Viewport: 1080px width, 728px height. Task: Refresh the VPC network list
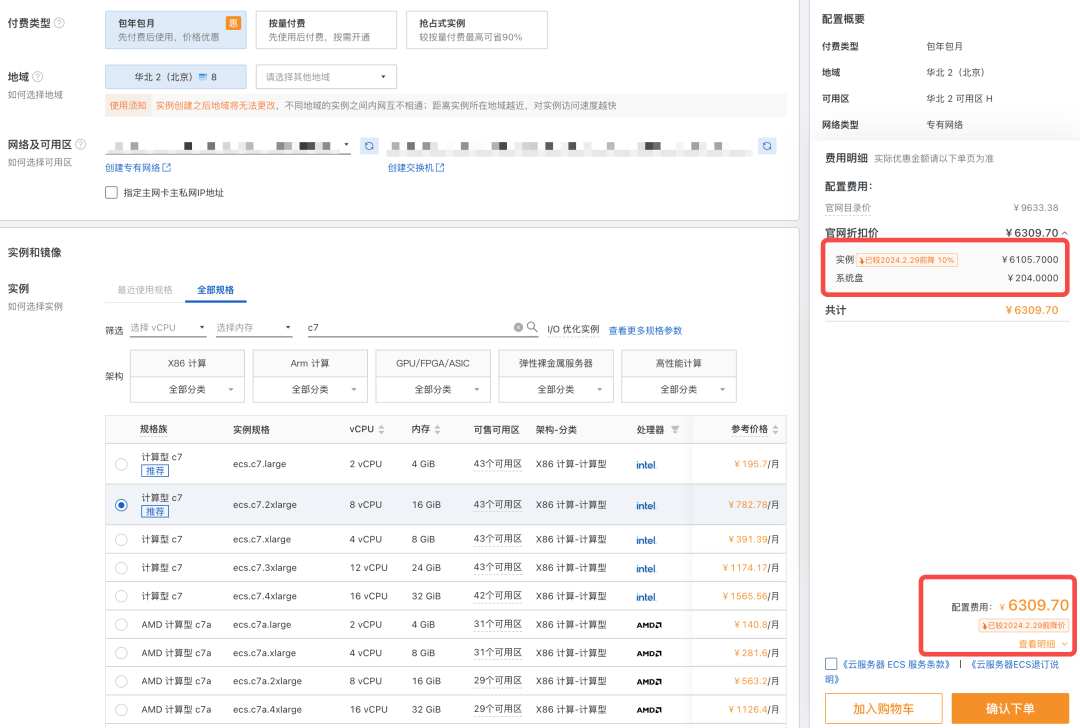click(x=369, y=146)
